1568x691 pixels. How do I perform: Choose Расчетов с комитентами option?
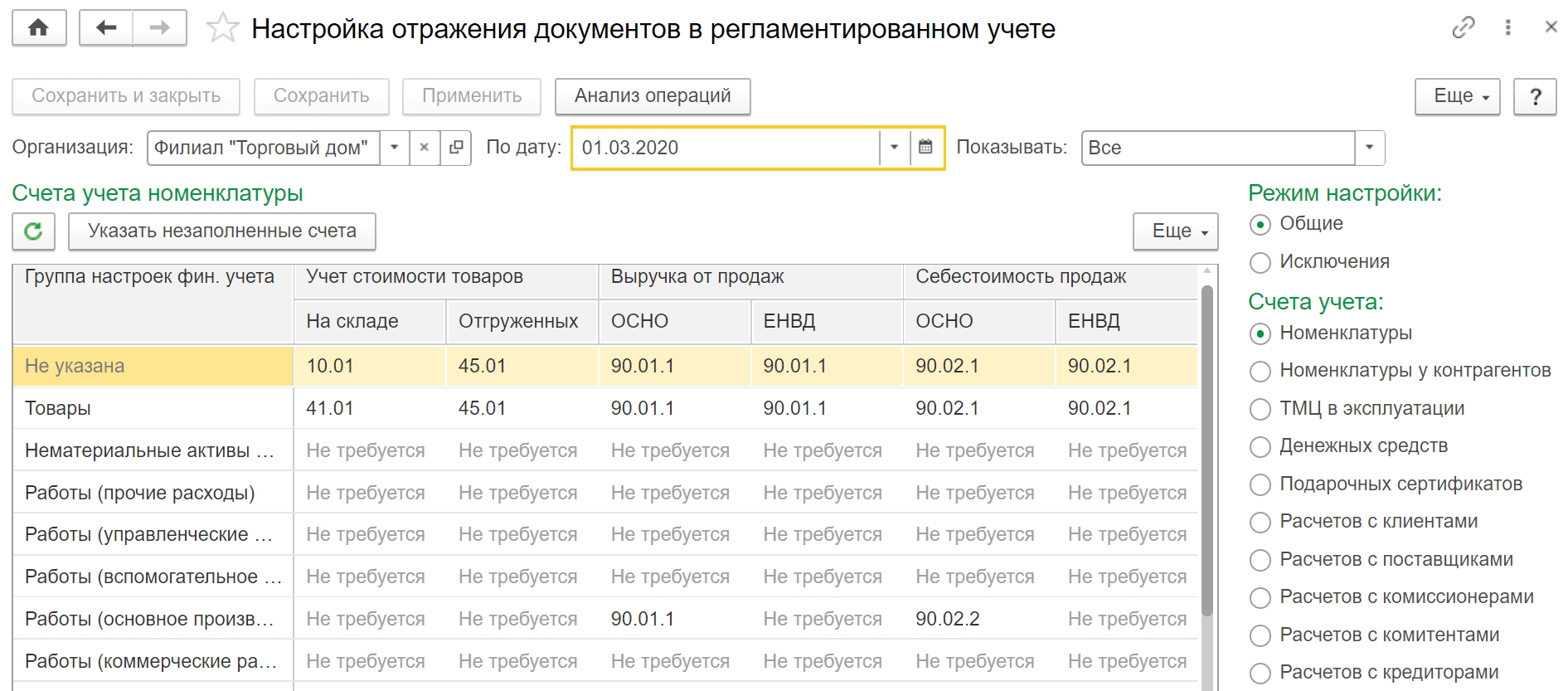[1374, 635]
